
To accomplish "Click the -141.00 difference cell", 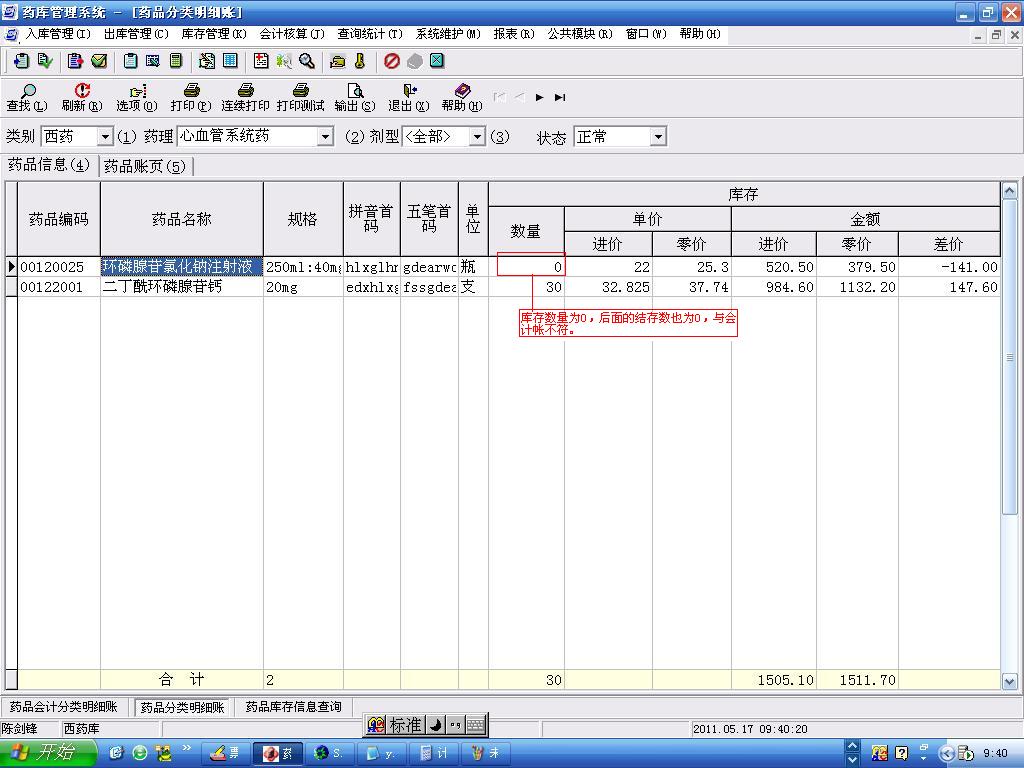I will 949,267.
